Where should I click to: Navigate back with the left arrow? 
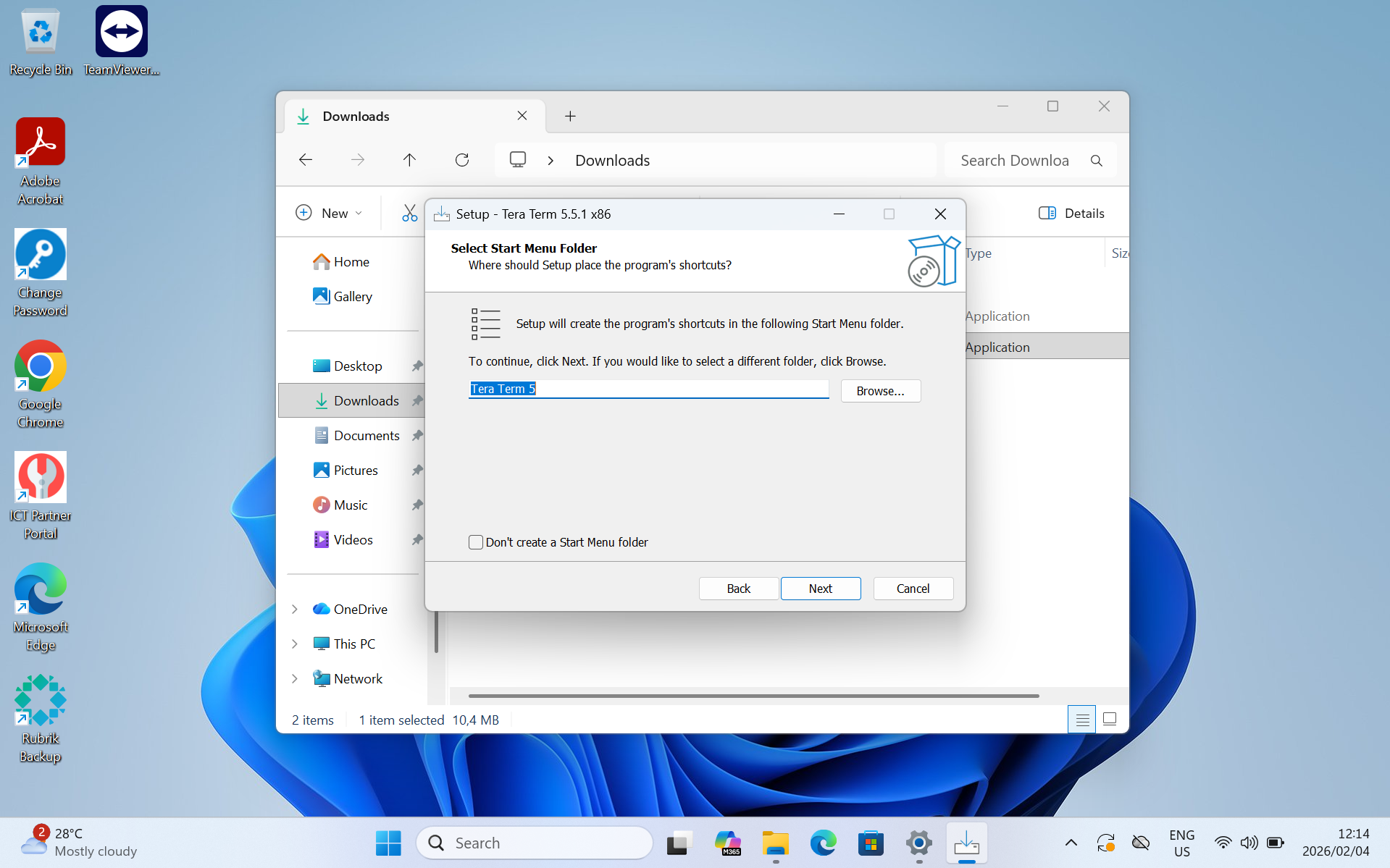coord(306,160)
